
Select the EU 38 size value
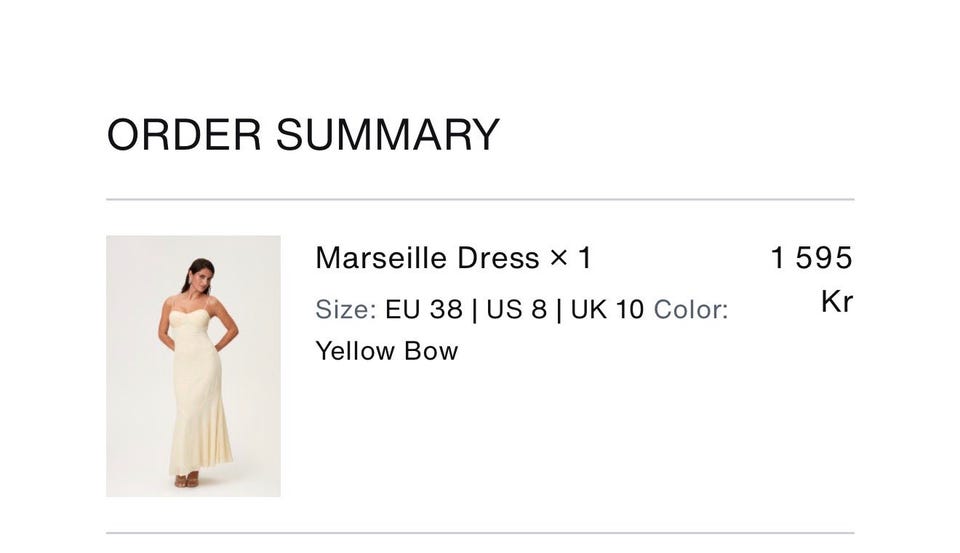424,309
